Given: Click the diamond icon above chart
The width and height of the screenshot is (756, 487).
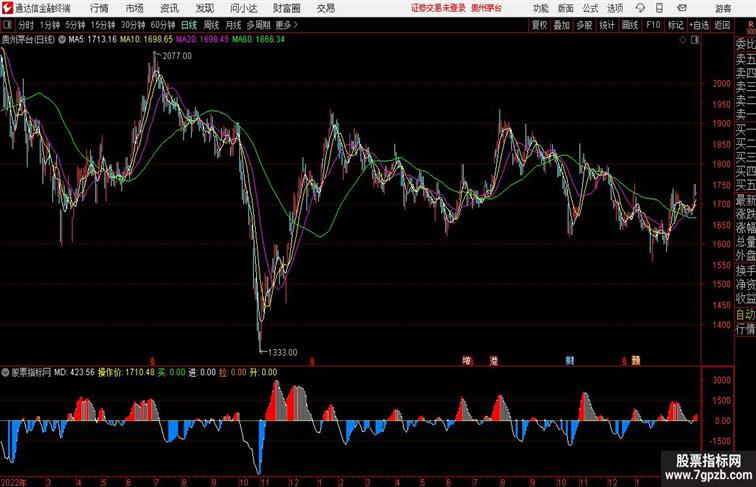Looking at the screenshot, I should 683,40.
